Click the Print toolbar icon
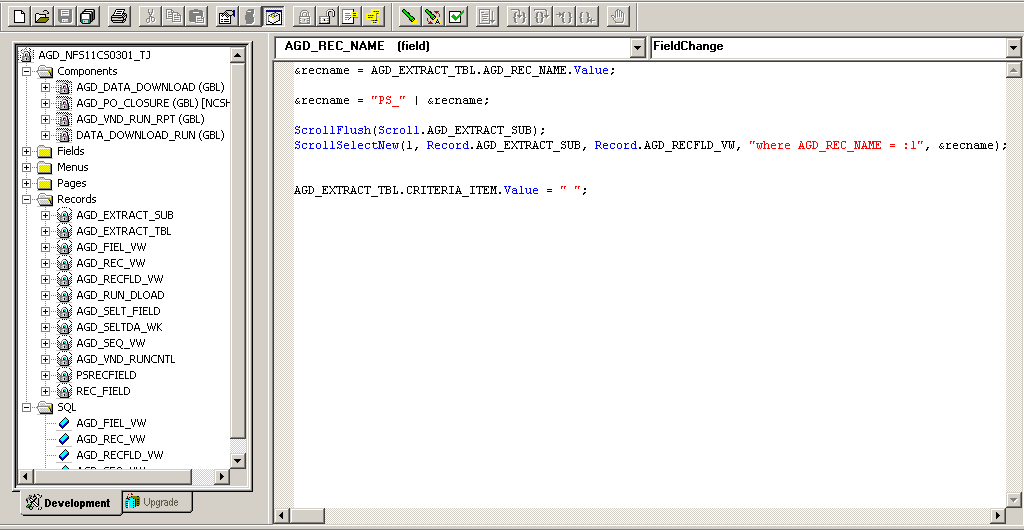 coord(119,16)
